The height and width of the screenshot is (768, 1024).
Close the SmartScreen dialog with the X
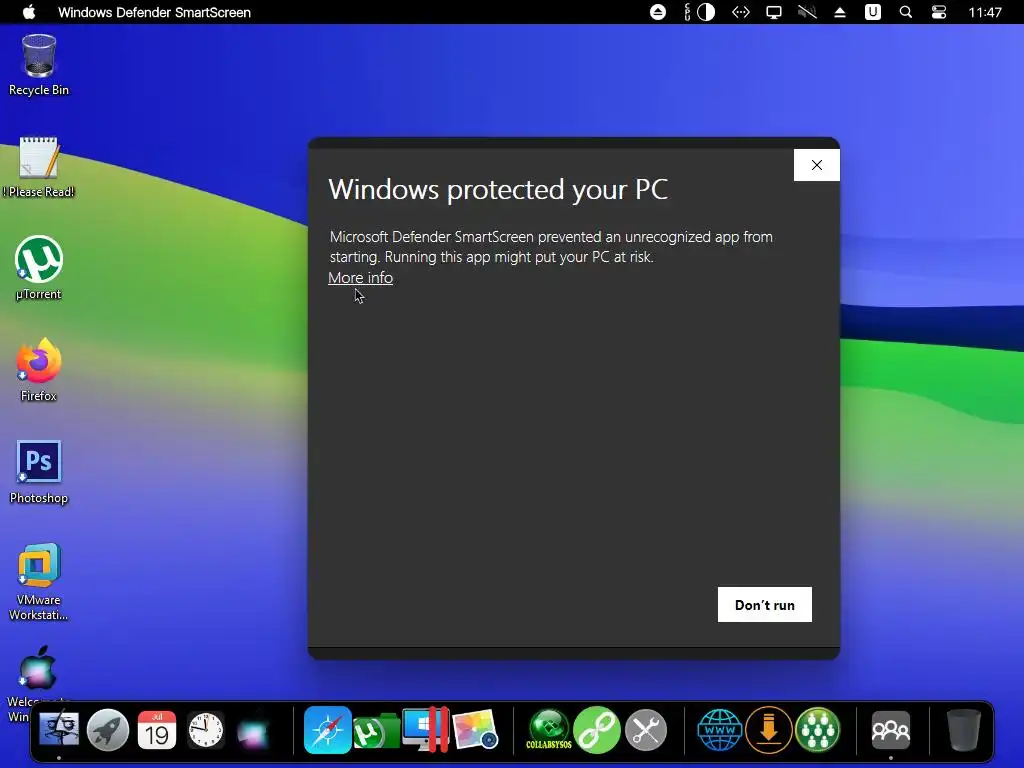pyautogui.click(x=816, y=165)
